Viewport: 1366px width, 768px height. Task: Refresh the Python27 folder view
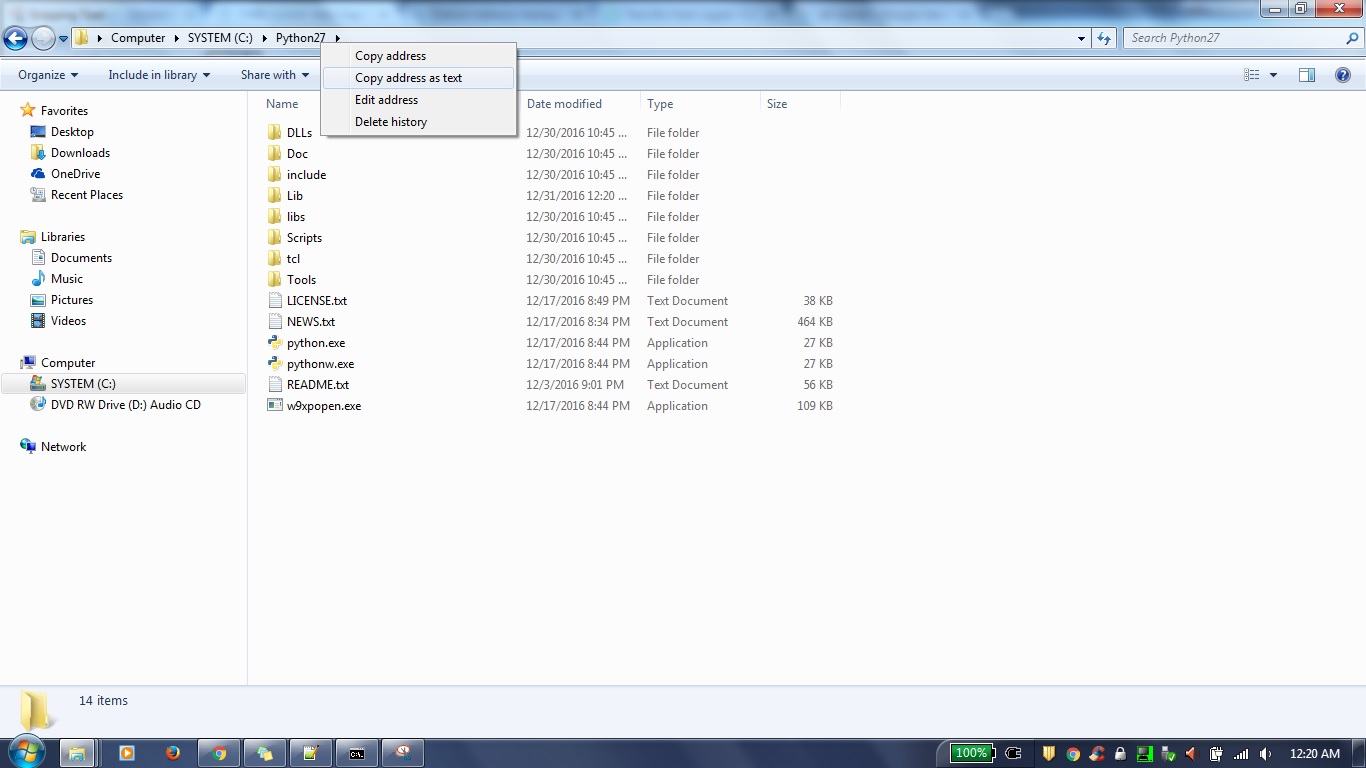(1104, 38)
